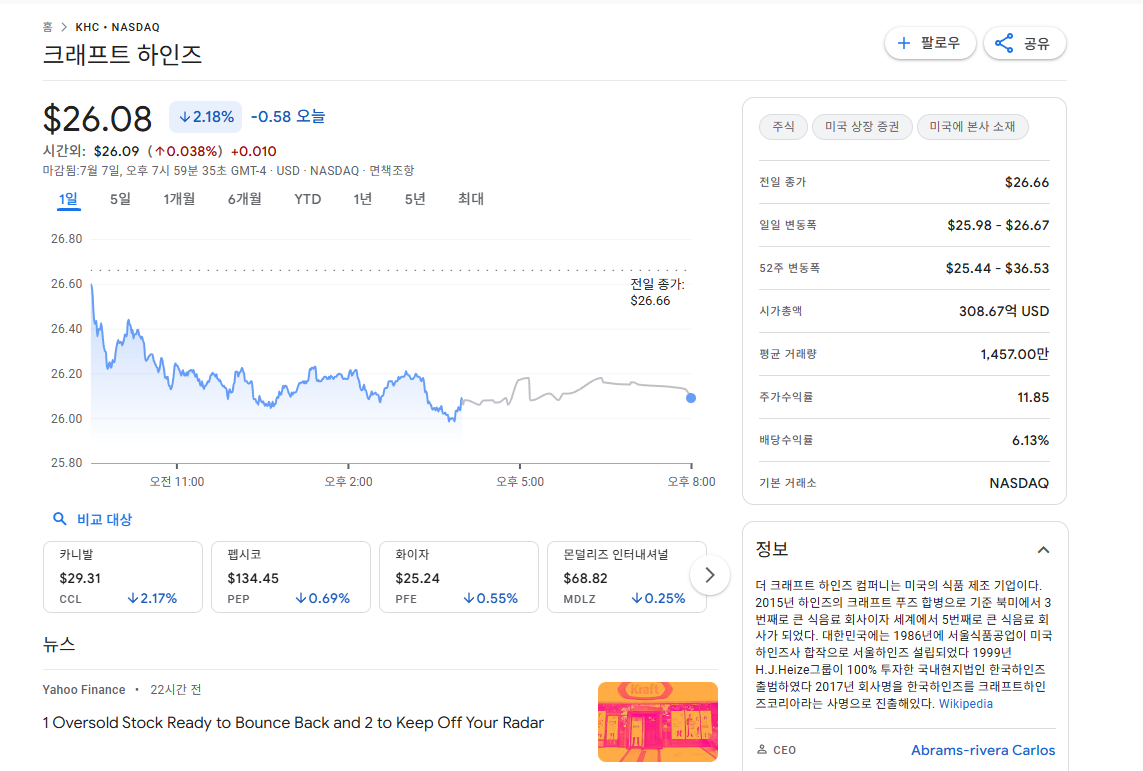Click the 시간외 $26.09 after-hours price
Screen dimensions: 1143x771
117,152
